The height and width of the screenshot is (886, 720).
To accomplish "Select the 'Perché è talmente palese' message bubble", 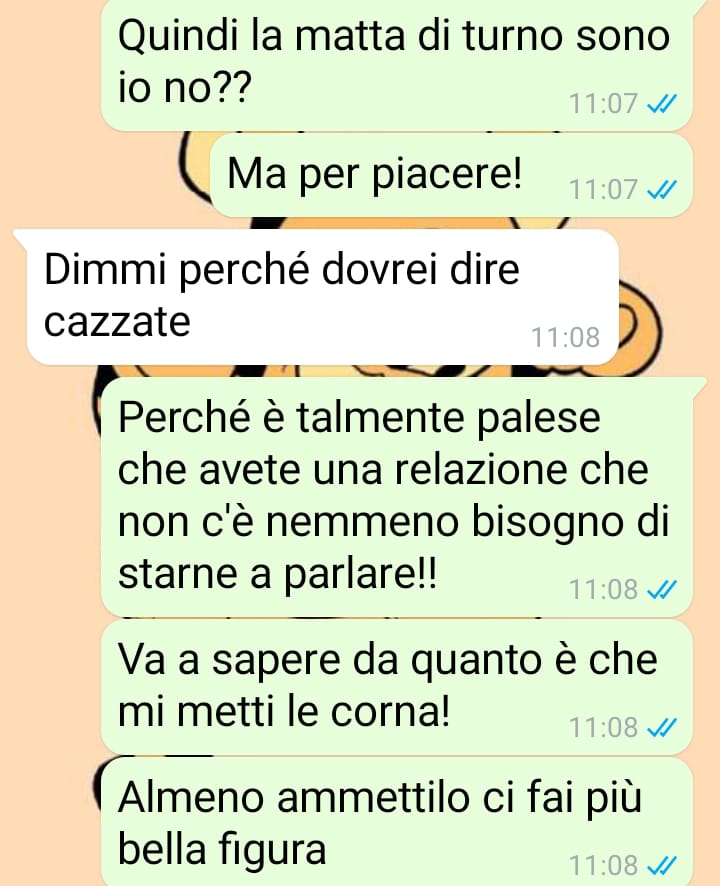I will 397,496.
